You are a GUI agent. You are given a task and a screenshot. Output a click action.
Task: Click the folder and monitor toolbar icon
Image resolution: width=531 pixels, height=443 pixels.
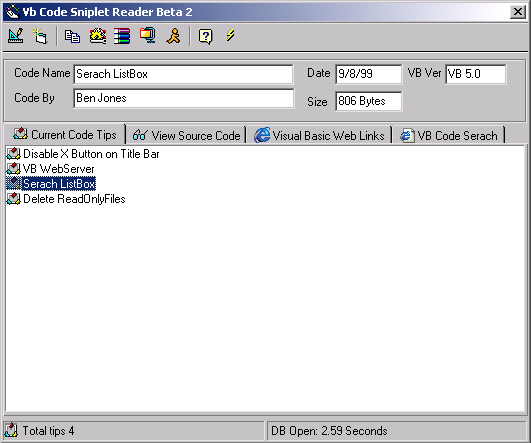[147, 35]
